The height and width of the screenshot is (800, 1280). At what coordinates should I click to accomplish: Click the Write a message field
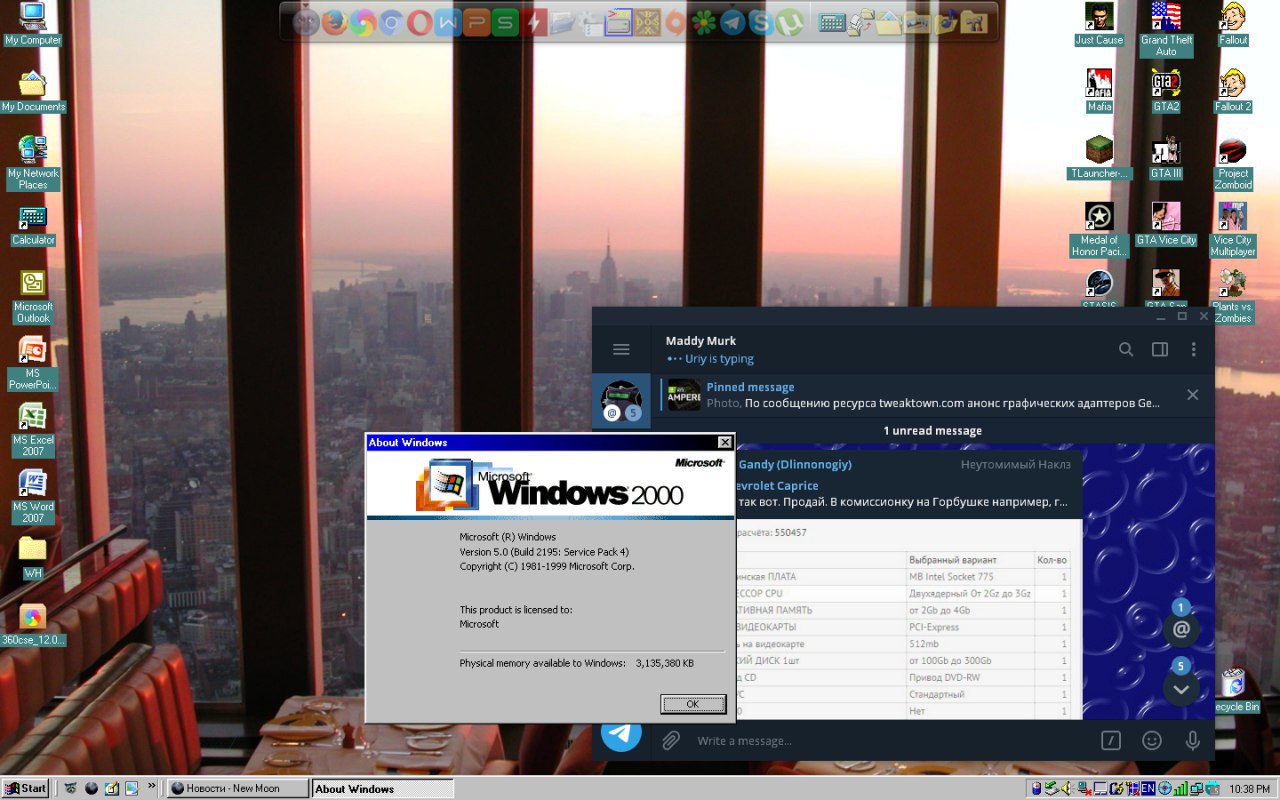[890, 741]
